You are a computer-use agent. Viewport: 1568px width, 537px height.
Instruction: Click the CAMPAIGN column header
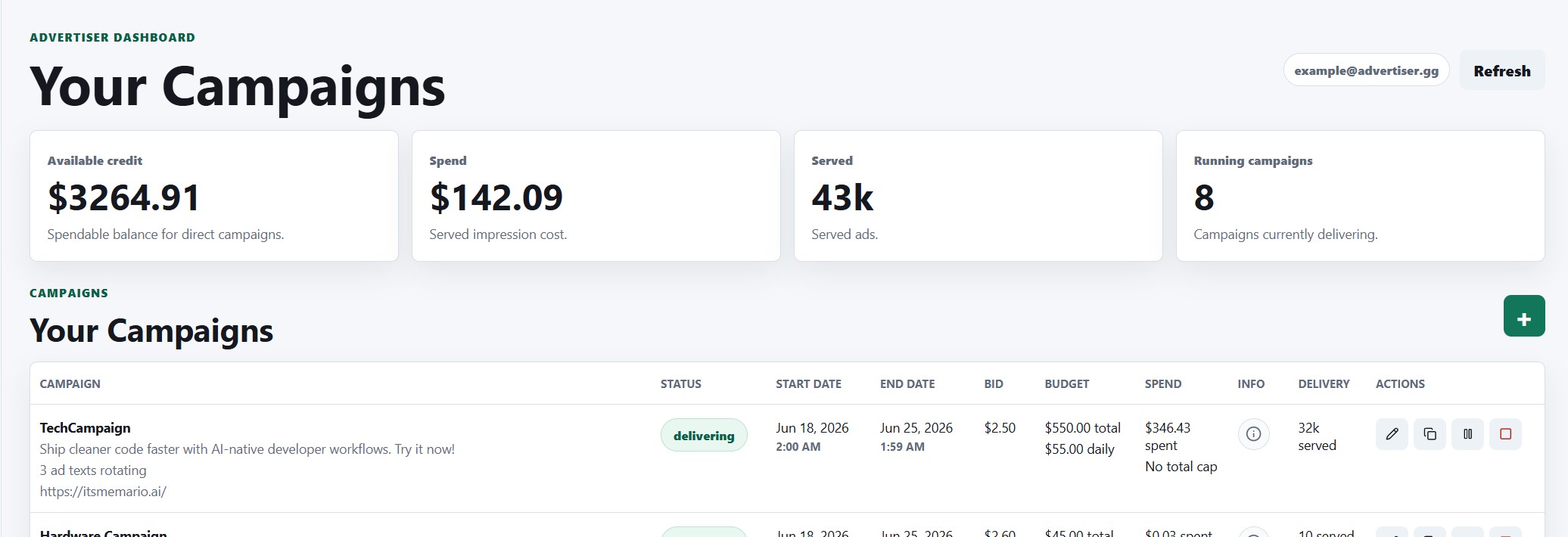tap(70, 384)
